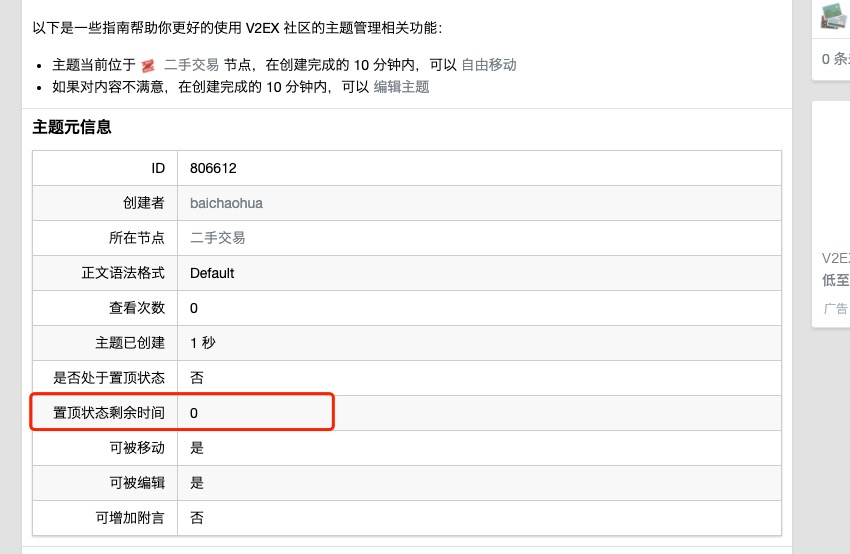Click the avatar thumbnail in the right sidebar
The image size is (850, 554).
pyautogui.click(x=835, y=16)
